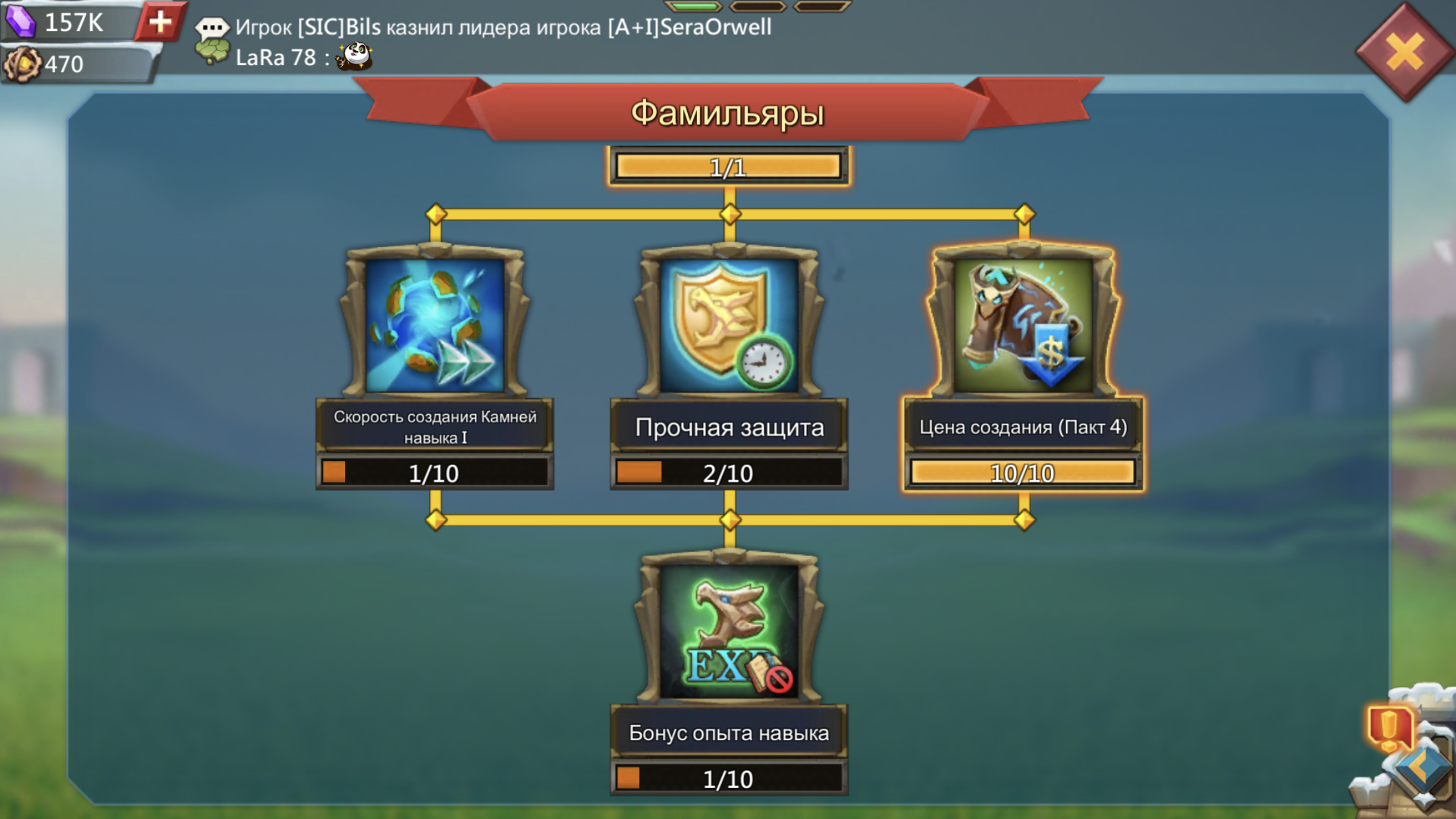Screen dimensions: 1456x819
Task: Tap the purple gem currency icon
Action: (x=20, y=21)
